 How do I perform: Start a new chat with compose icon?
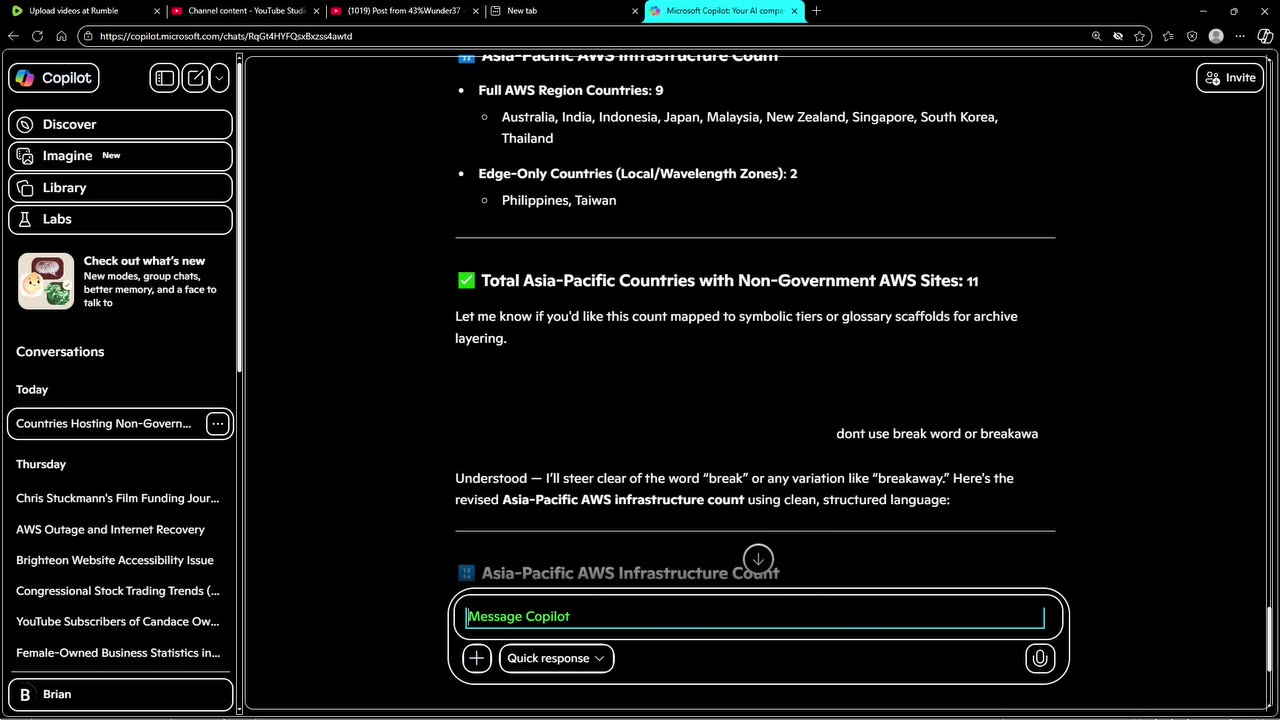click(195, 78)
